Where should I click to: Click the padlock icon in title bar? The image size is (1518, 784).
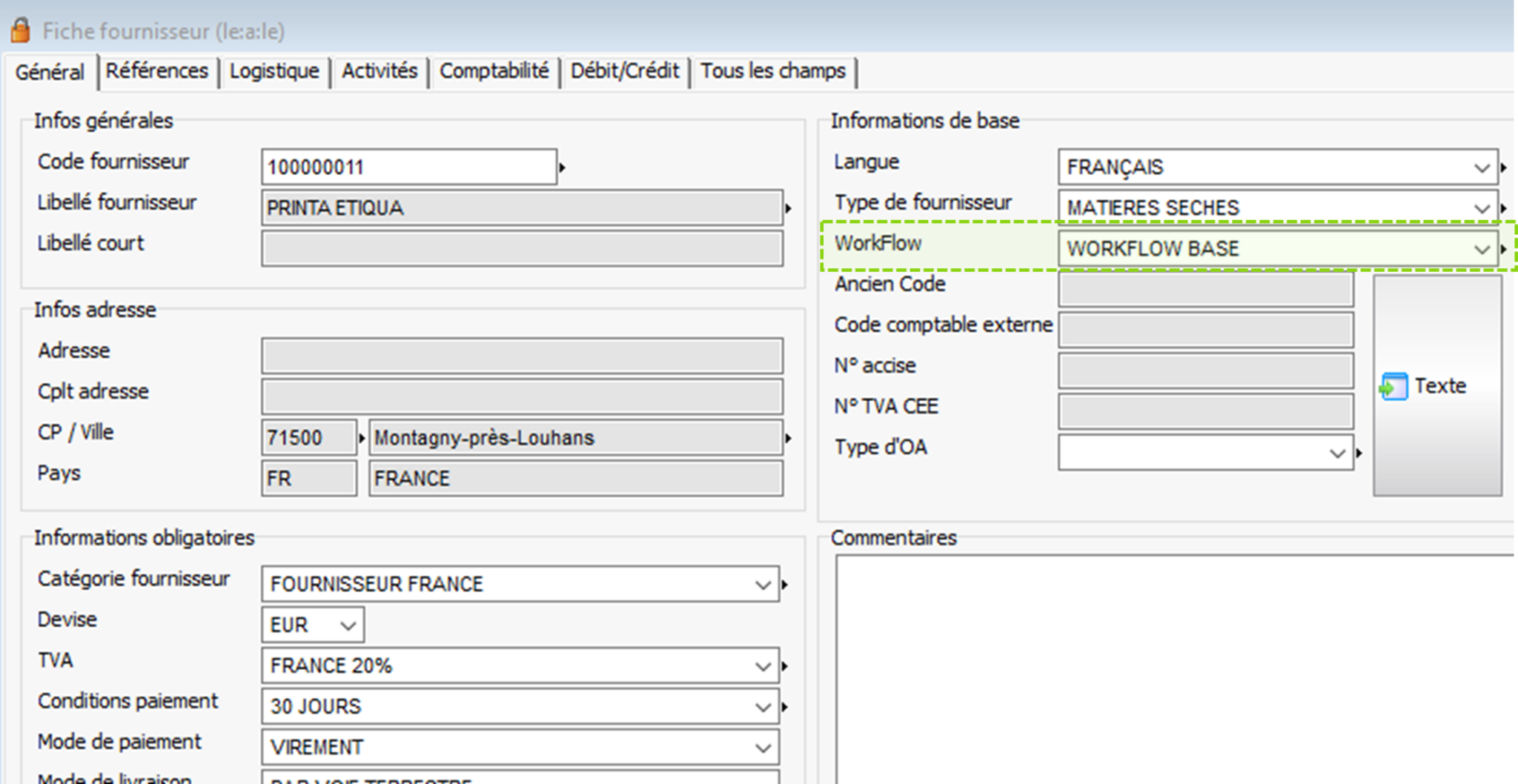pos(20,30)
